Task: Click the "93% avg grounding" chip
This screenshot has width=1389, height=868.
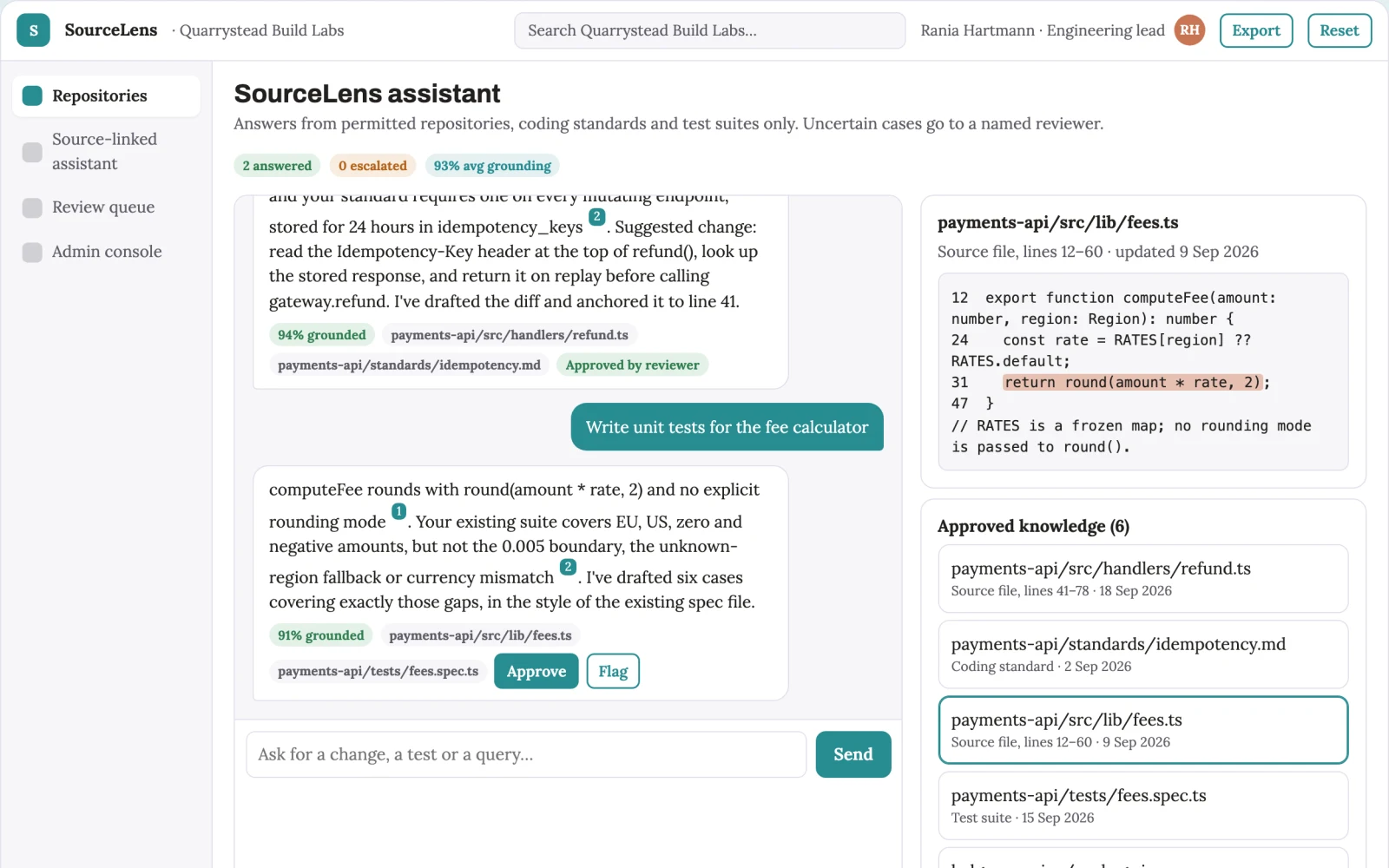Action: tap(492, 166)
